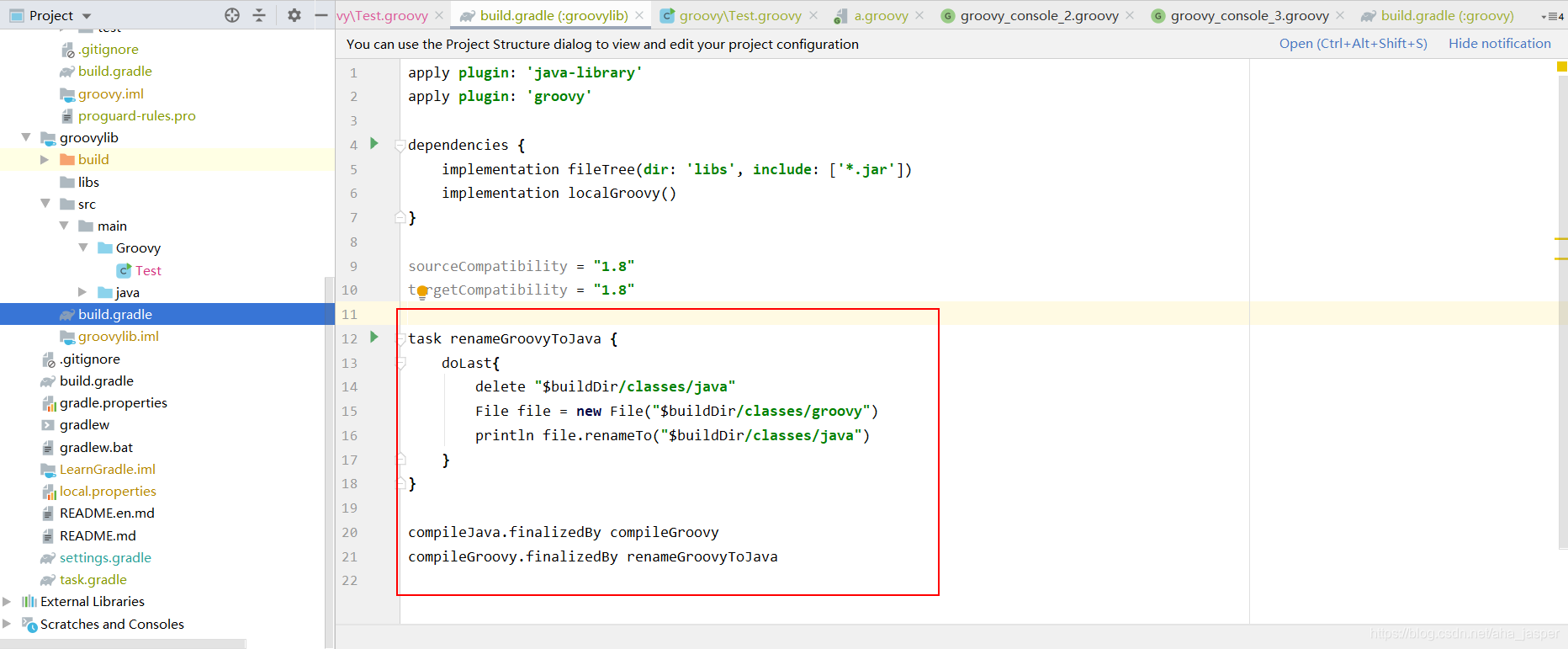Viewport: 1568px width, 649px height.
Task: Select groovylib build.gradle in tree
Action: 115,314
